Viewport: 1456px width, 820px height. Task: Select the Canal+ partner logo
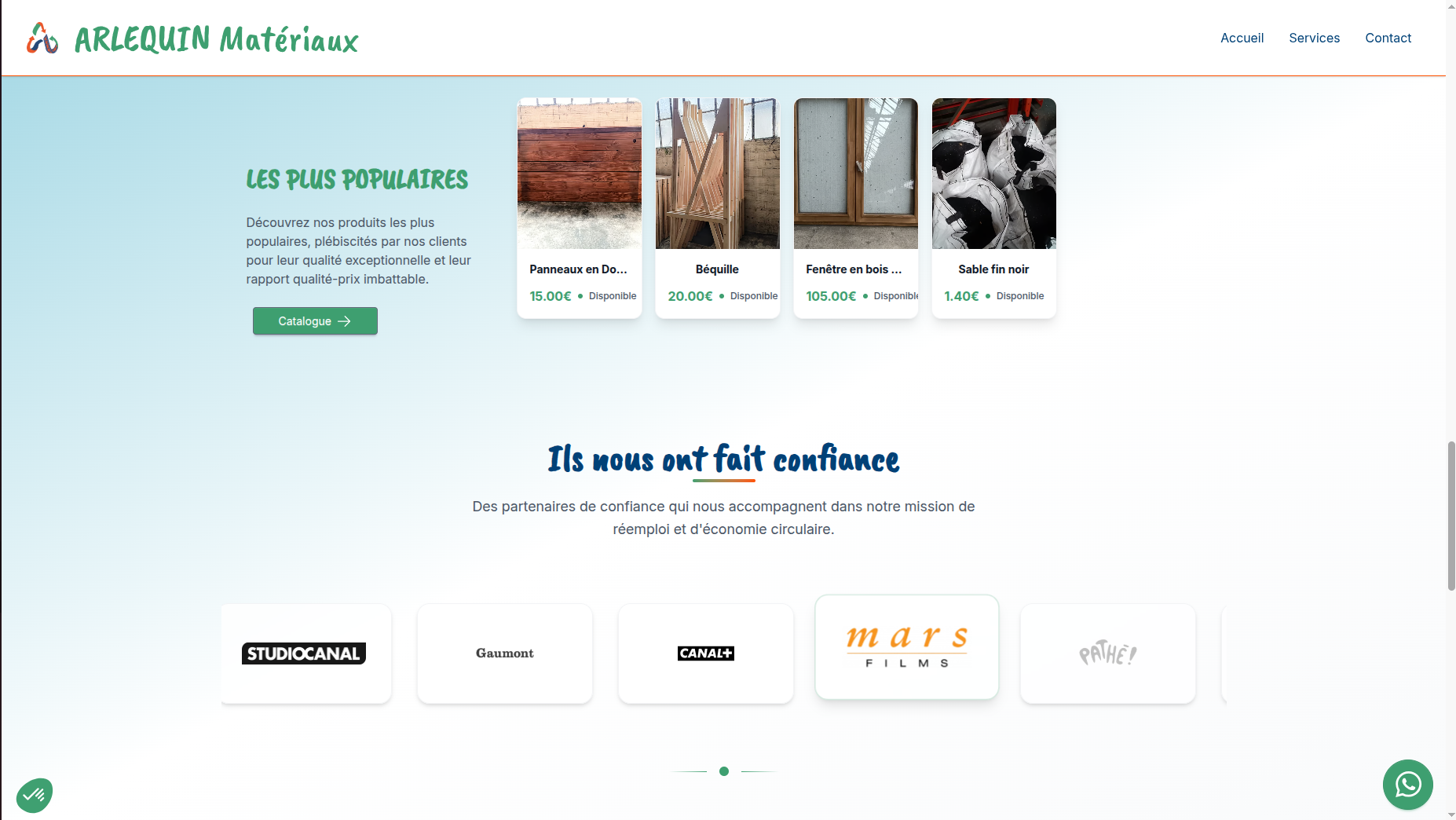pyautogui.click(x=706, y=653)
